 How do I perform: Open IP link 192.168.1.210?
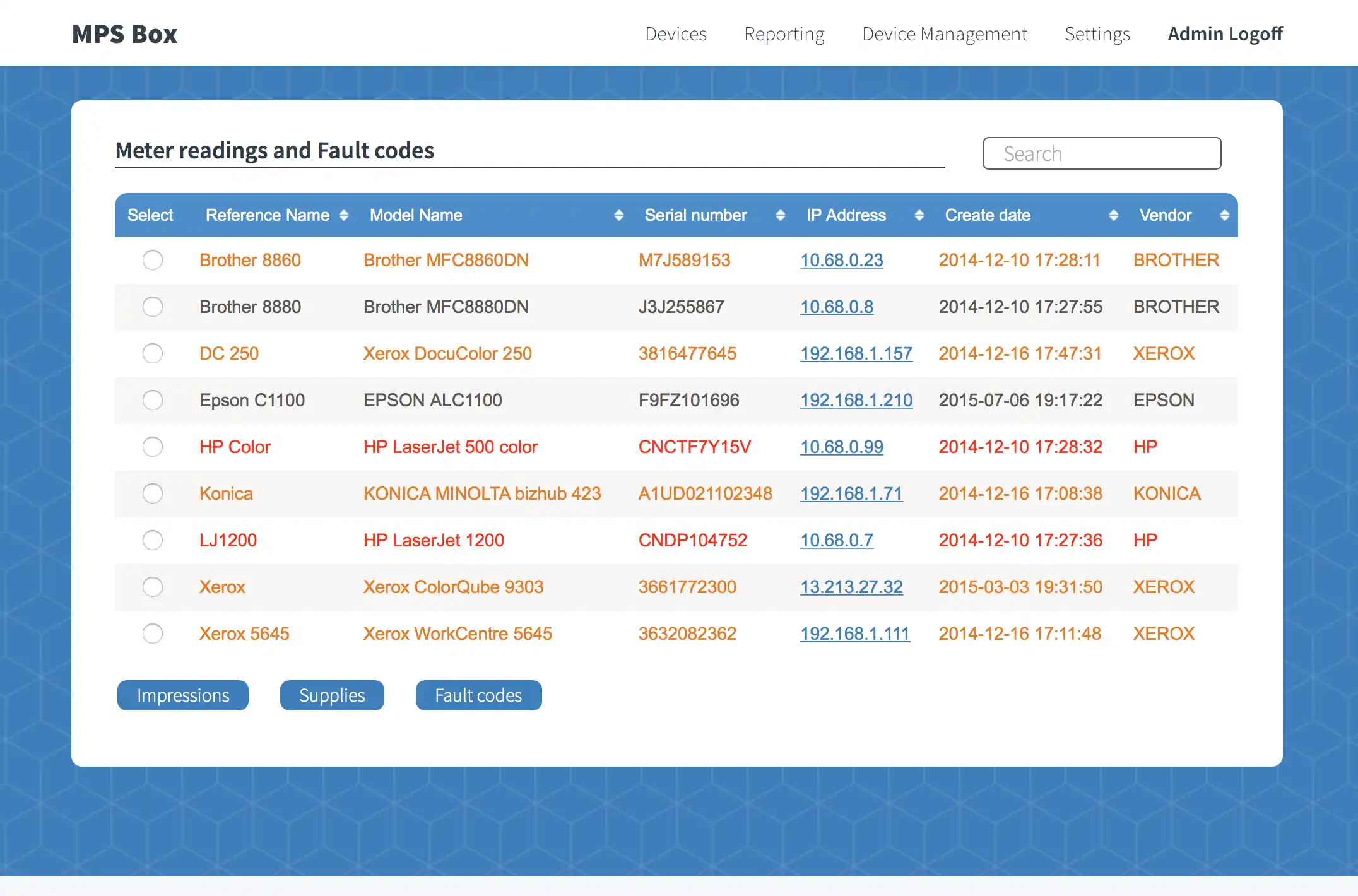point(856,400)
